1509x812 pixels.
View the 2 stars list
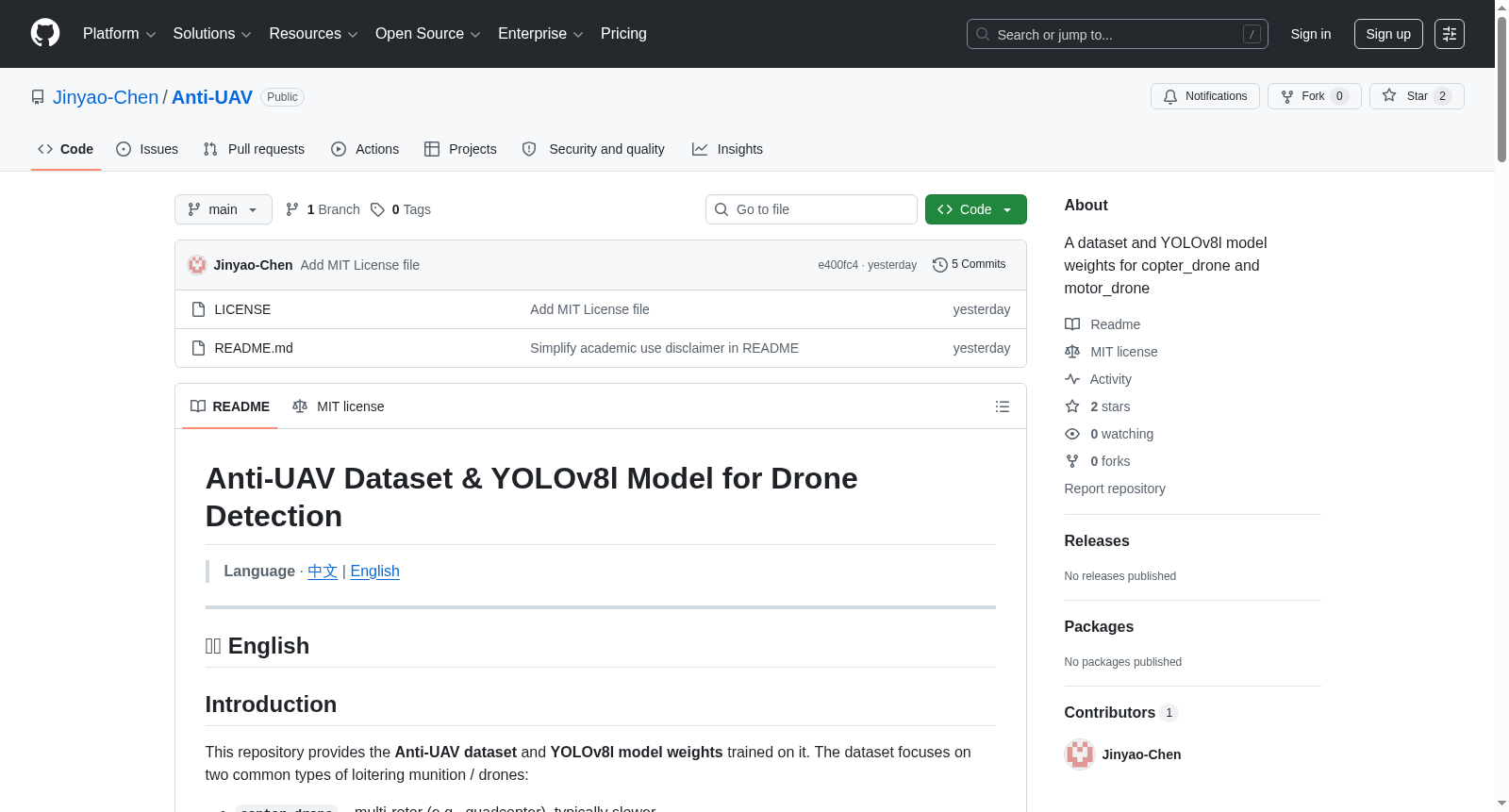pos(1098,406)
